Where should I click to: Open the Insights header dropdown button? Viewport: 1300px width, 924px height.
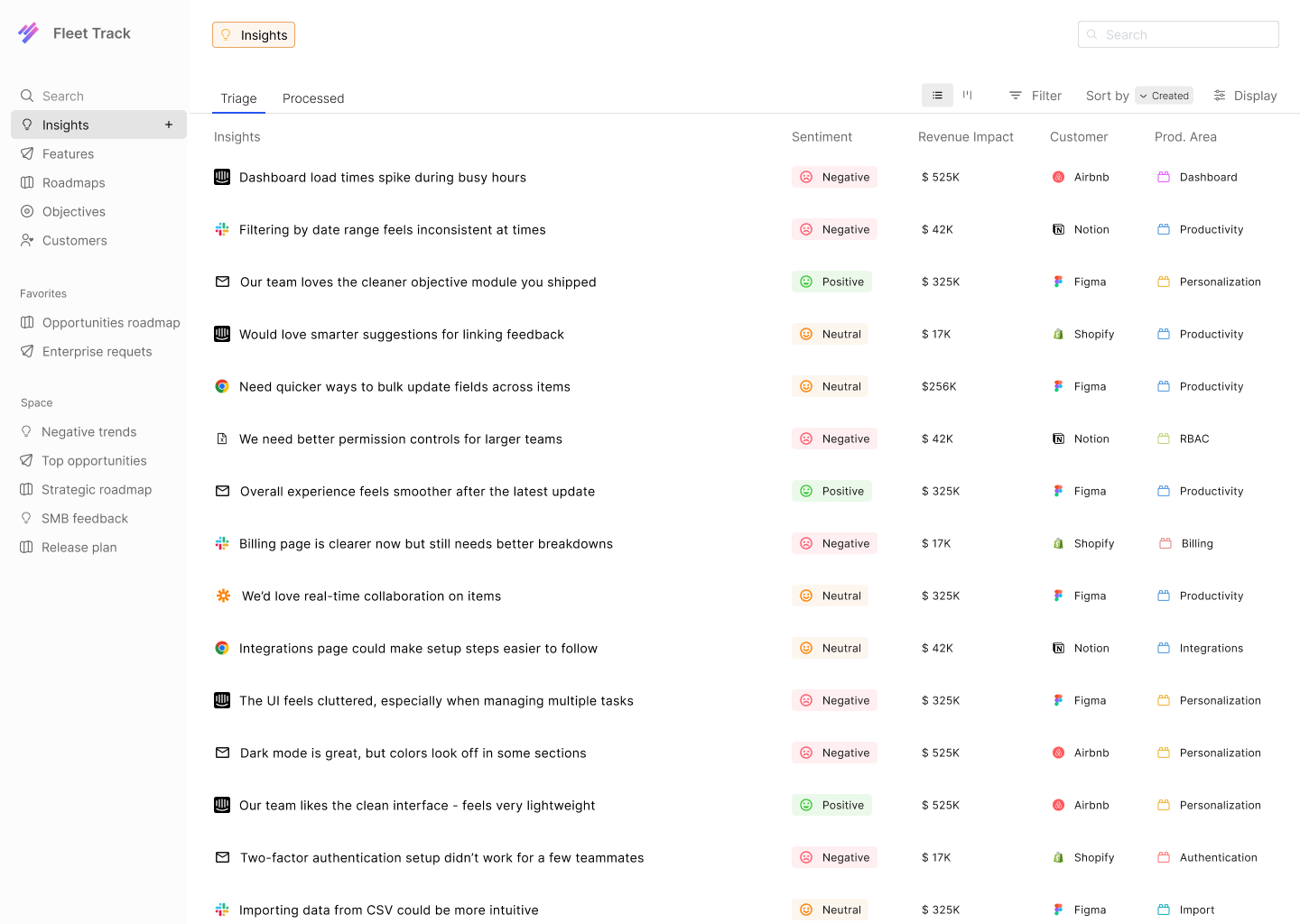tap(254, 35)
